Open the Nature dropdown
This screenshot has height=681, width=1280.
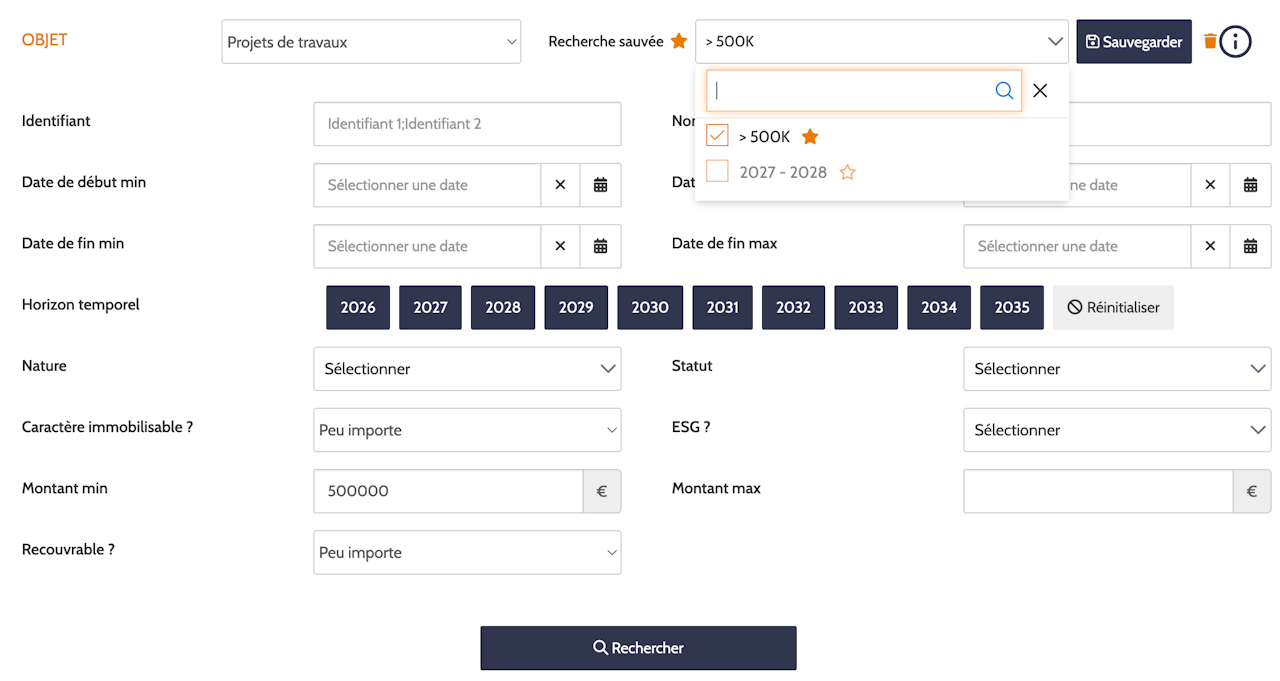pos(467,369)
